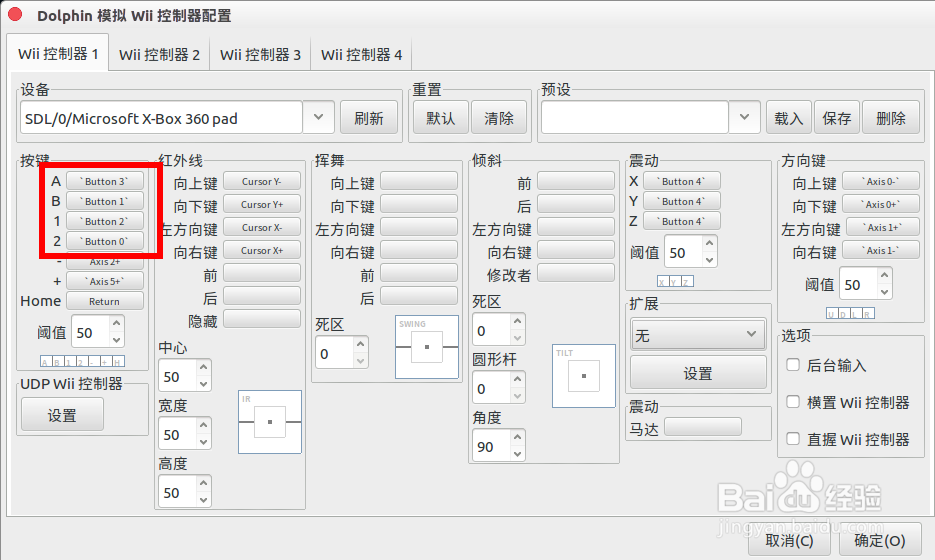Open the device dropdown list

pos(318,117)
